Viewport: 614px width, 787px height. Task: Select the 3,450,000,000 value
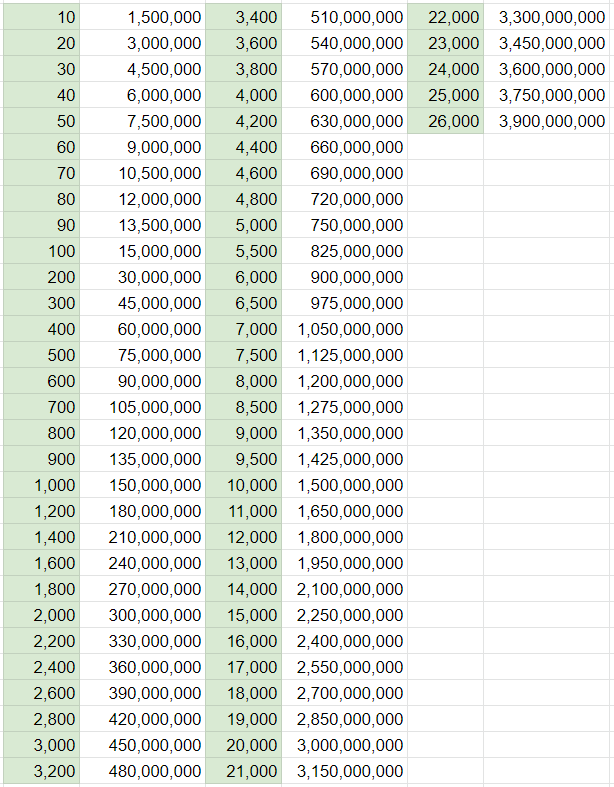pyautogui.click(x=546, y=43)
